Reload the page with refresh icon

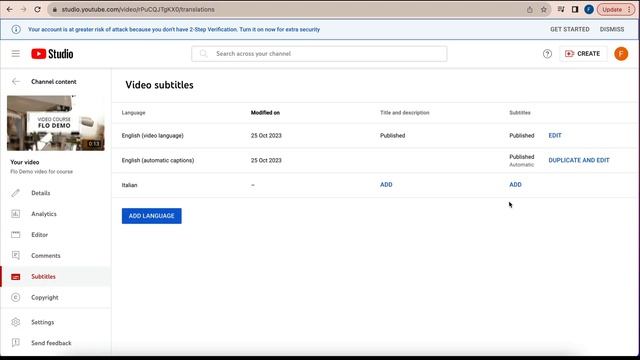pos(37,9)
